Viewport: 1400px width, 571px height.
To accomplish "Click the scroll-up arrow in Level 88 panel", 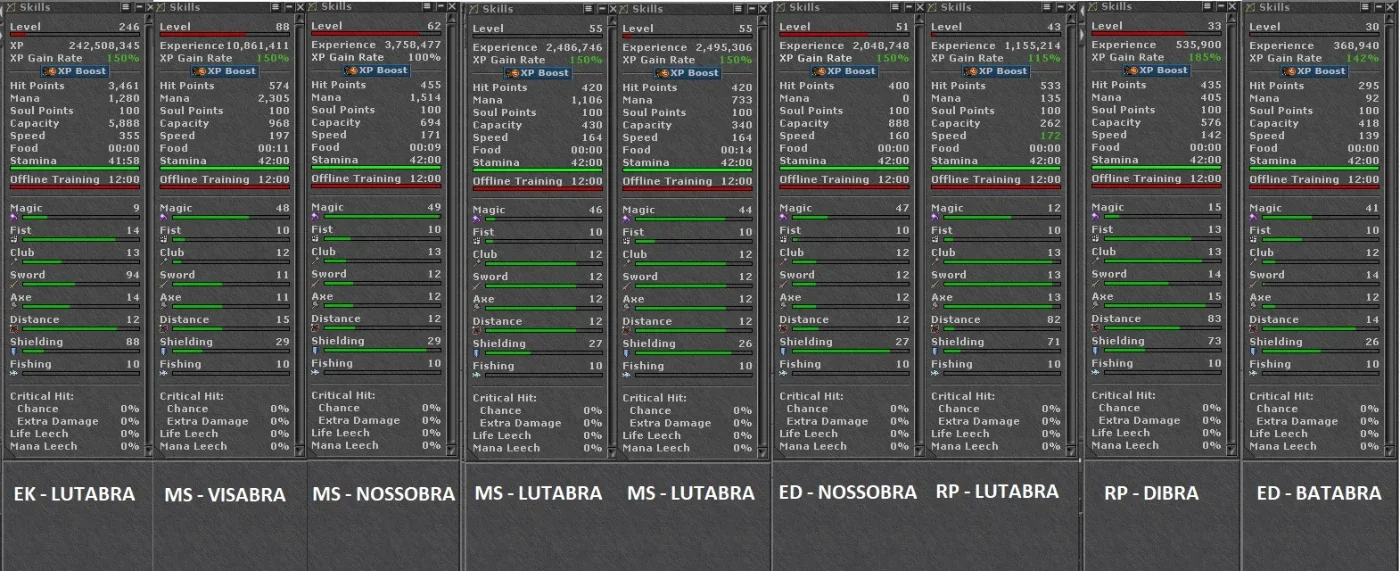I will pos(297,20).
